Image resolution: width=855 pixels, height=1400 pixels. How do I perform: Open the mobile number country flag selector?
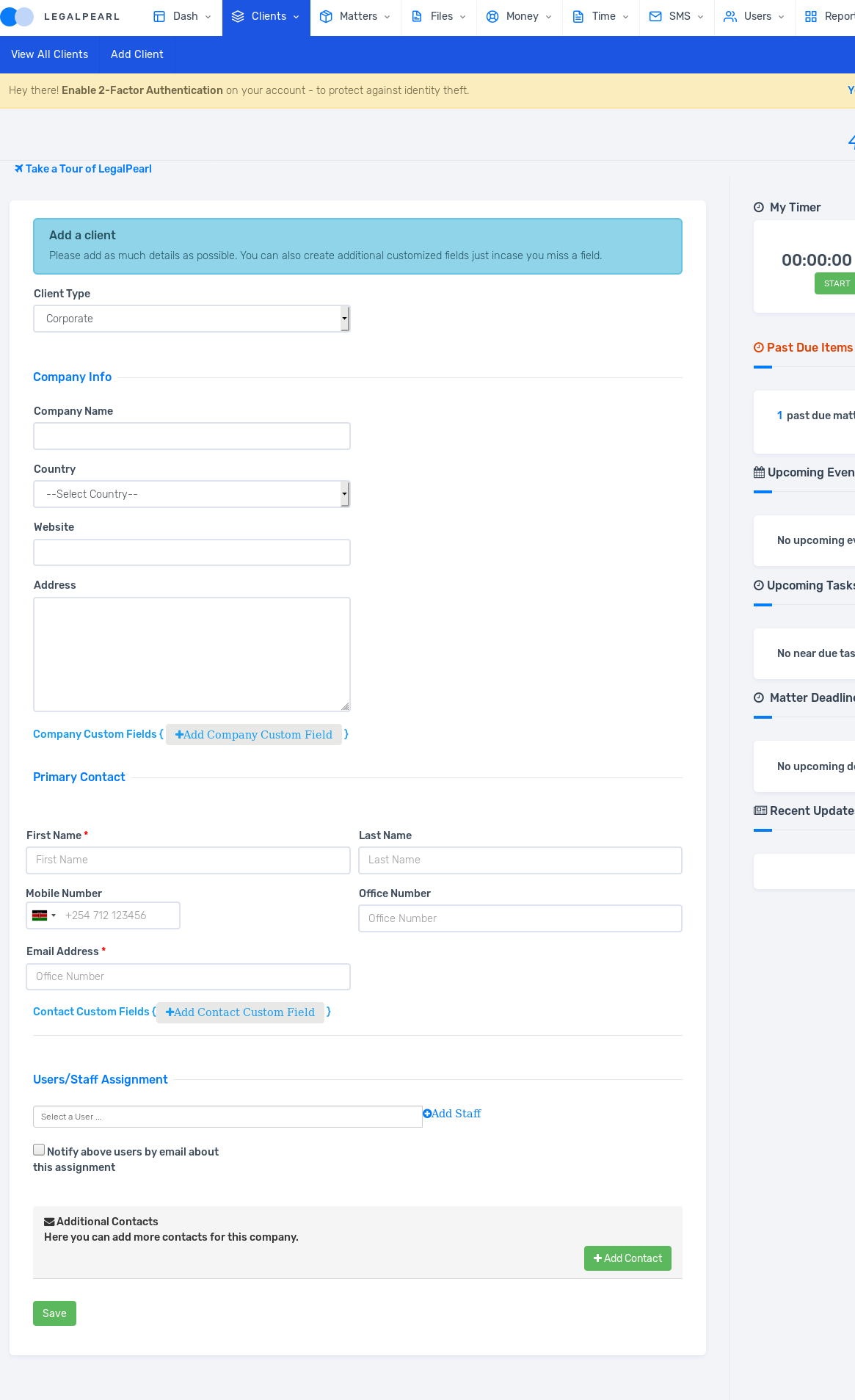pyautogui.click(x=44, y=915)
